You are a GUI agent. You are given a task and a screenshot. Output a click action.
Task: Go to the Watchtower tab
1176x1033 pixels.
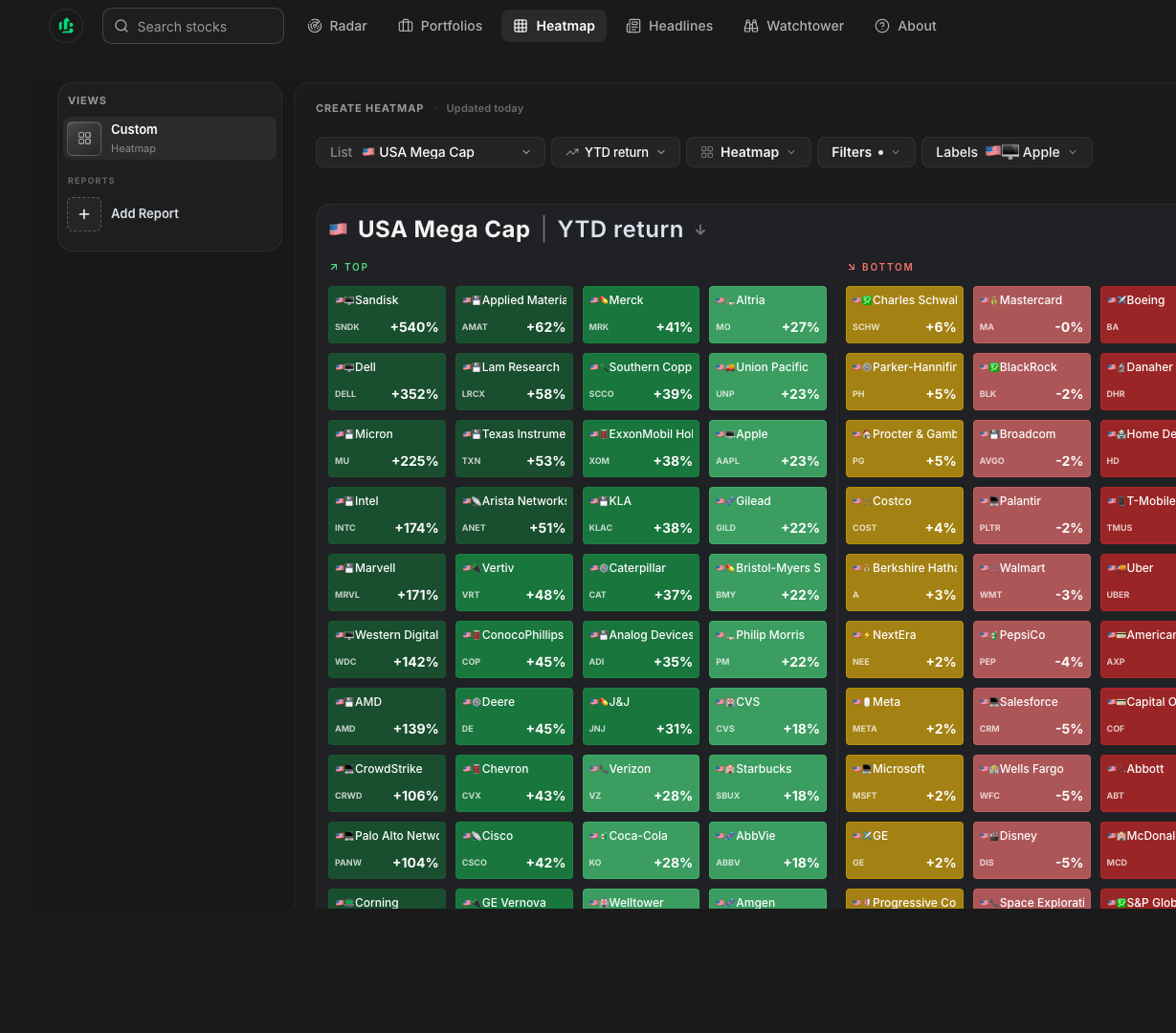(x=794, y=26)
